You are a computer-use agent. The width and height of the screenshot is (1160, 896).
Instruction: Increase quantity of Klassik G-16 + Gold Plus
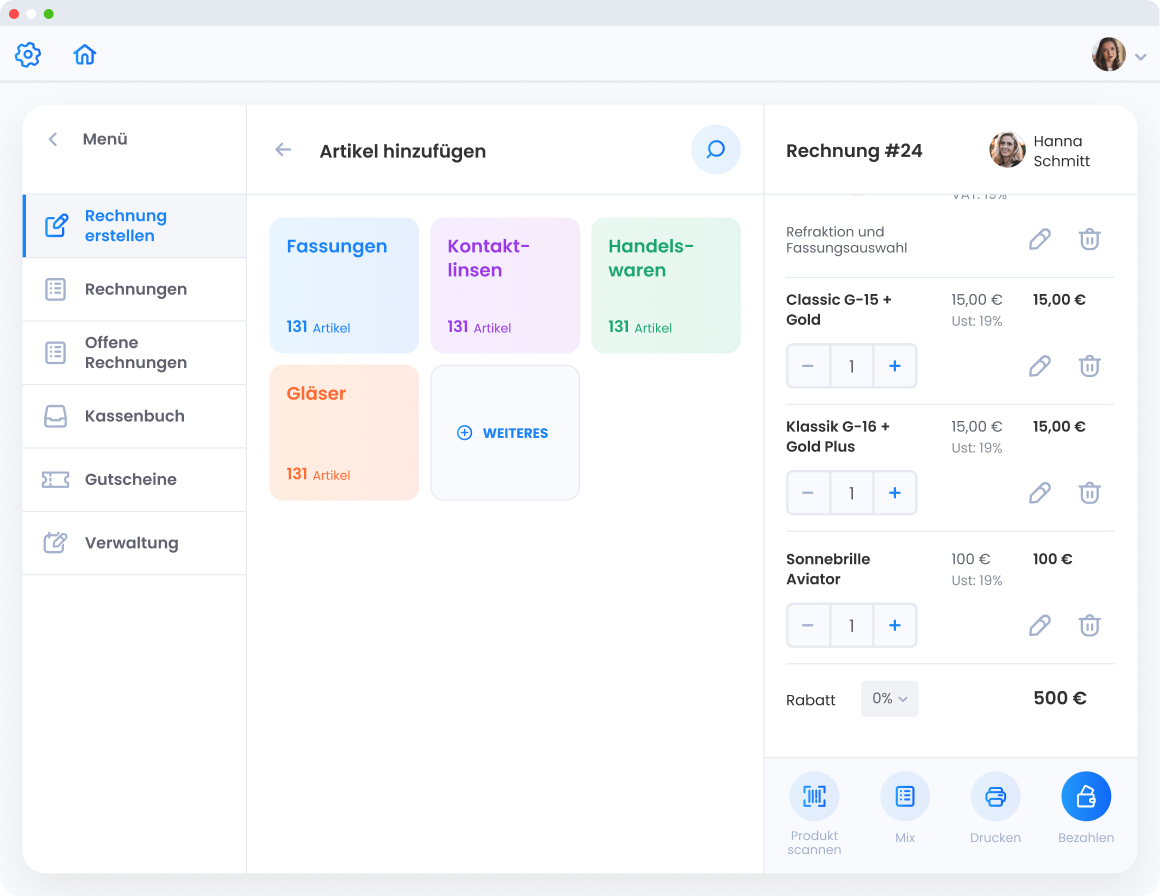pyautogui.click(x=894, y=493)
